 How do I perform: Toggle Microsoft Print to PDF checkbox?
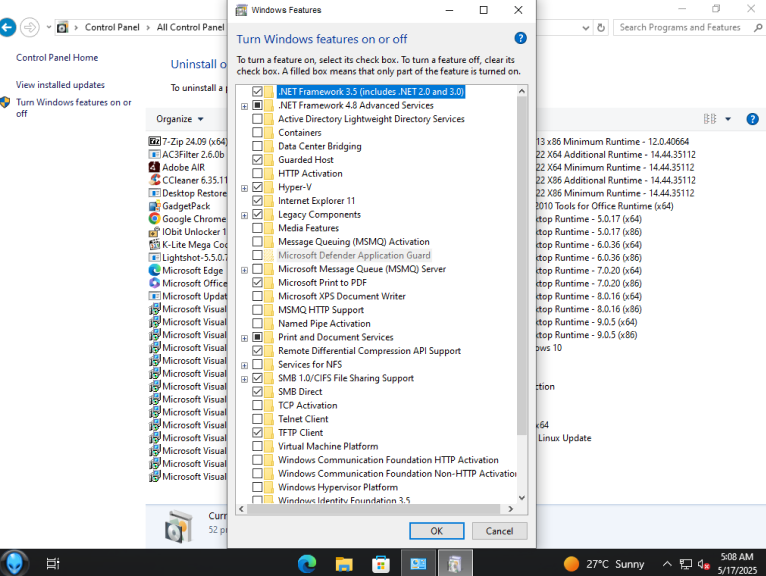[x=257, y=282]
